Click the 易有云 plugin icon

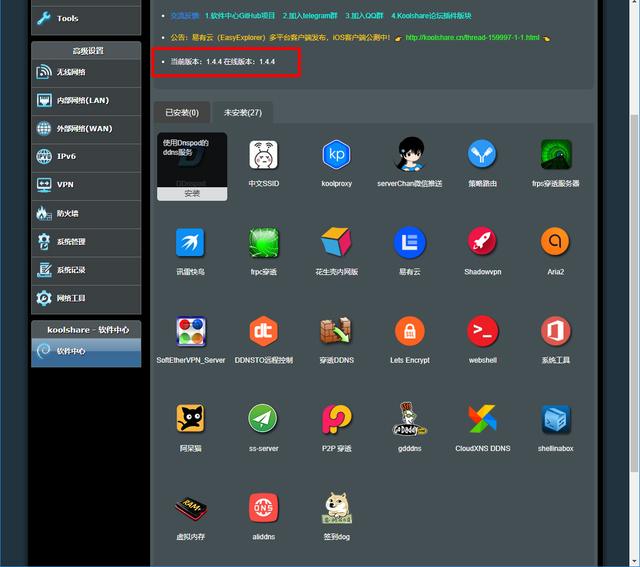click(x=409, y=242)
